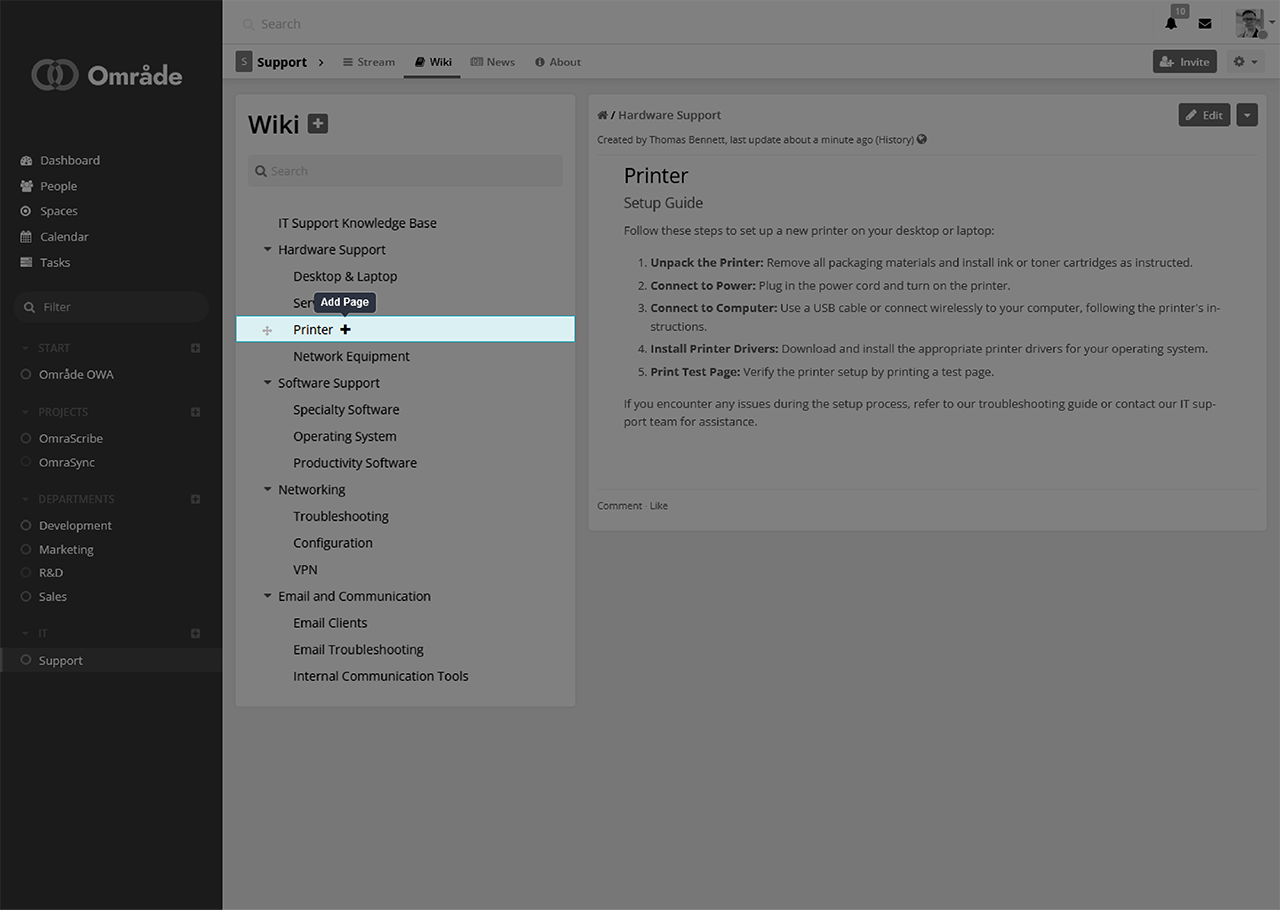Click the Invite button

(1184, 62)
